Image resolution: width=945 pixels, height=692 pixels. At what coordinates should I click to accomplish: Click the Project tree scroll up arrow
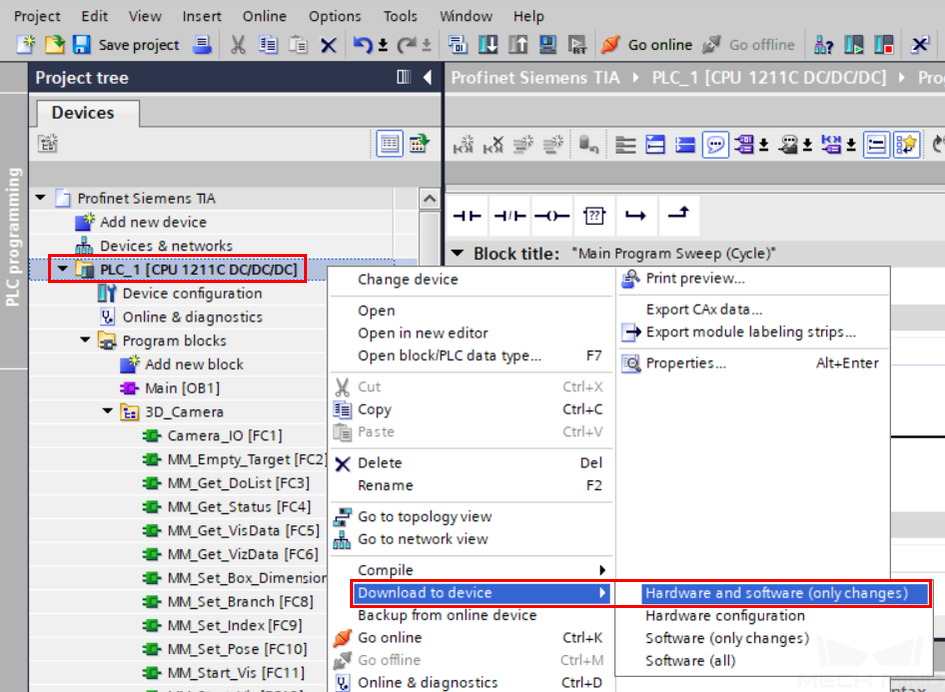tap(429, 198)
